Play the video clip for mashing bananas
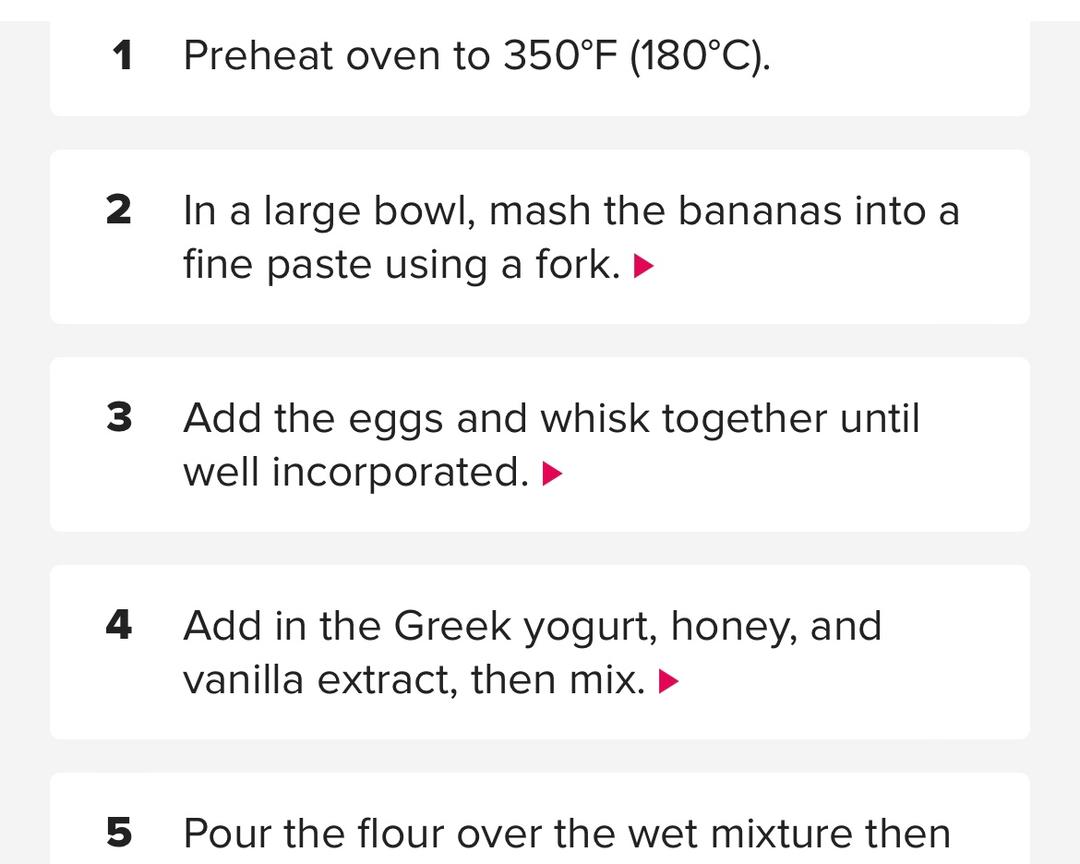Screen dimensions: 1080x864 (x=645, y=266)
